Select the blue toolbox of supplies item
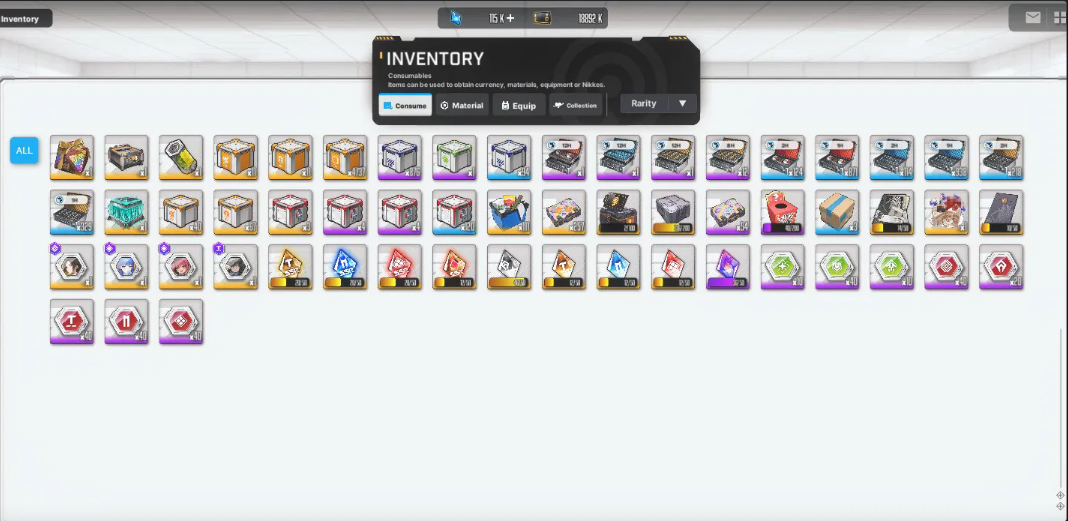This screenshot has width=1068, height=521. (x=509, y=212)
